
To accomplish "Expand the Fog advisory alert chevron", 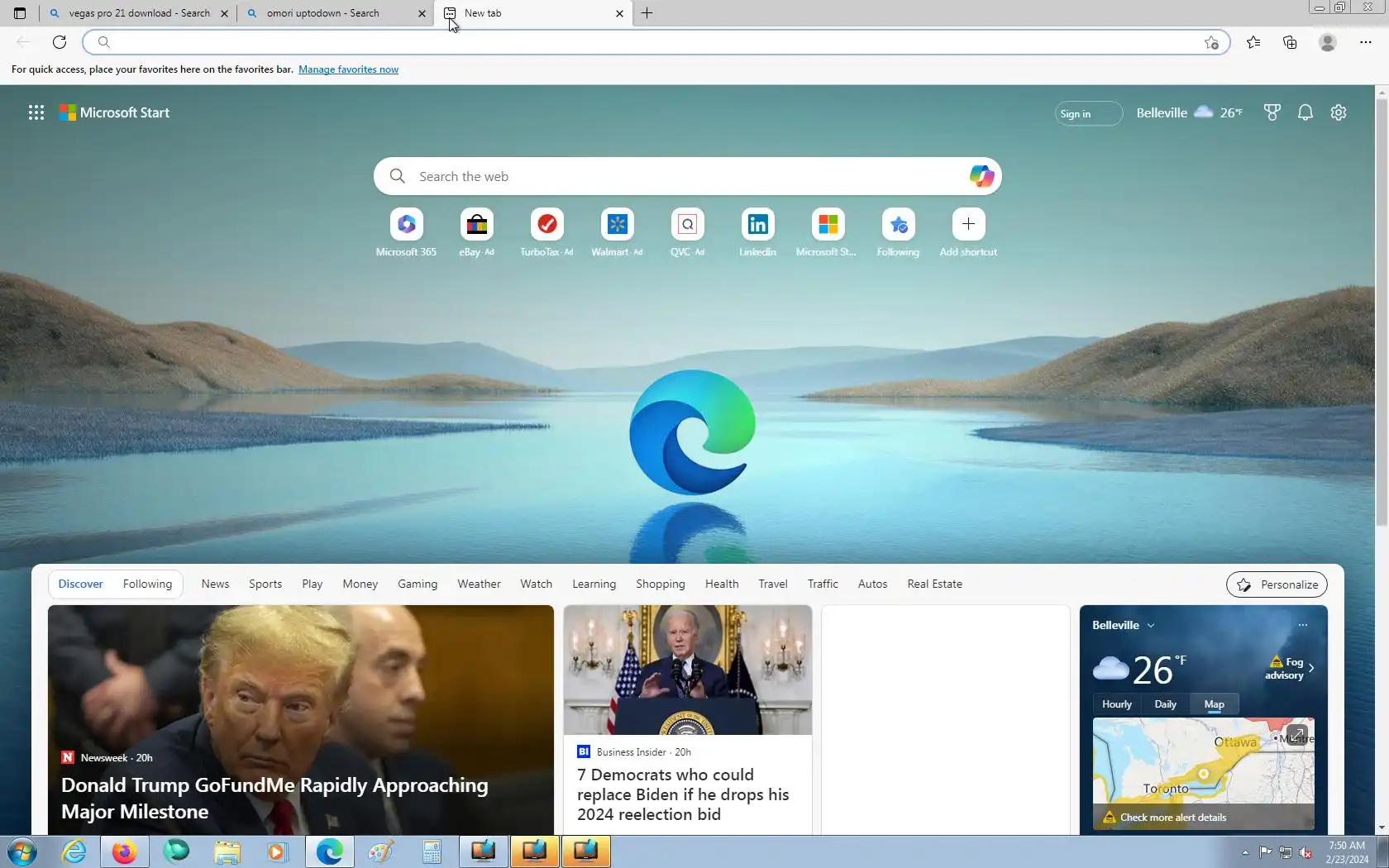I will click(1311, 668).
